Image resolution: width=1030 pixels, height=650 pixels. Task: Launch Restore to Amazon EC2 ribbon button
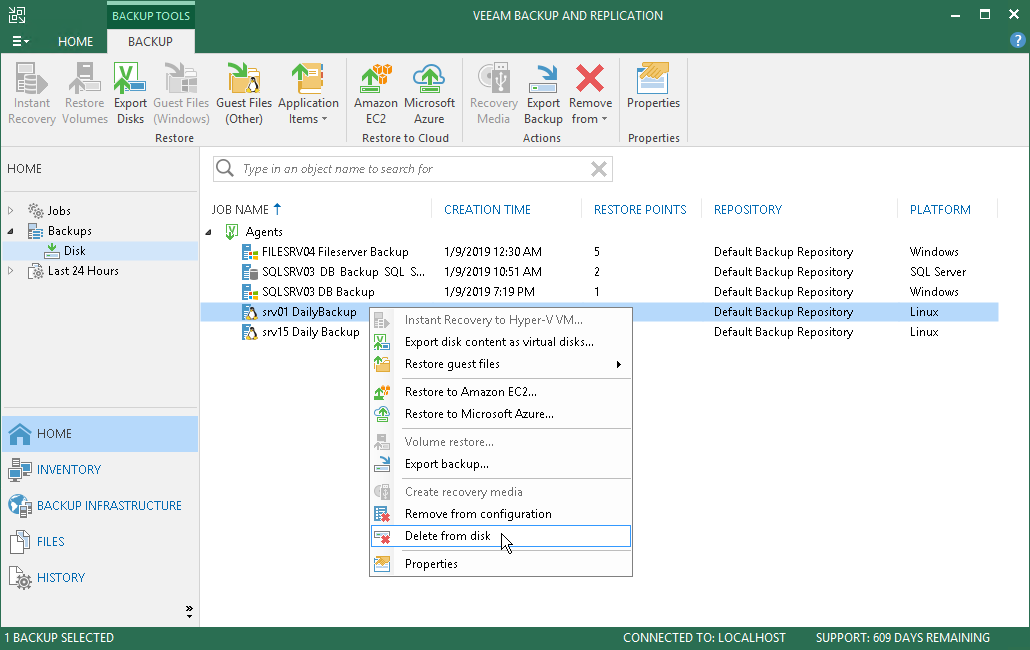point(376,93)
